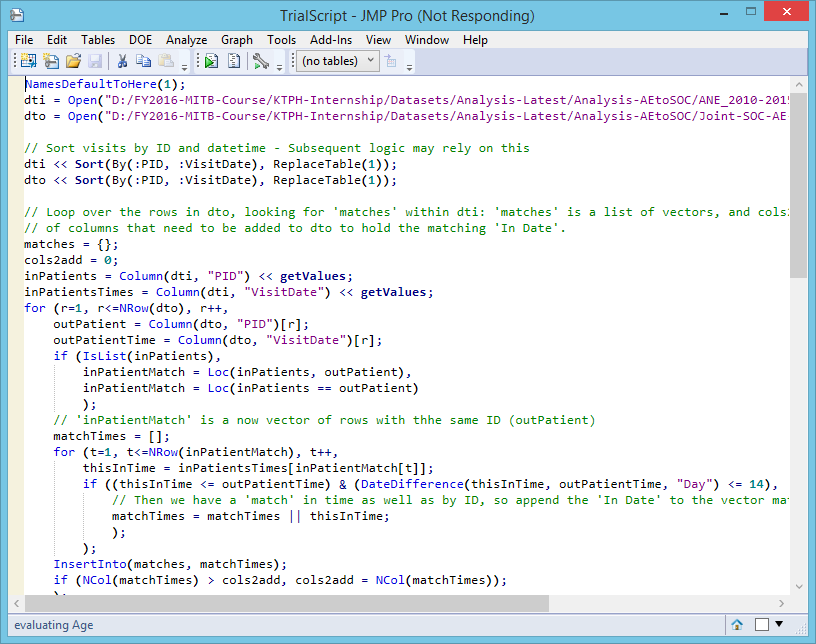This screenshot has width=816, height=644.
Task: Click the Paste clipboard icon
Action: click(166, 61)
